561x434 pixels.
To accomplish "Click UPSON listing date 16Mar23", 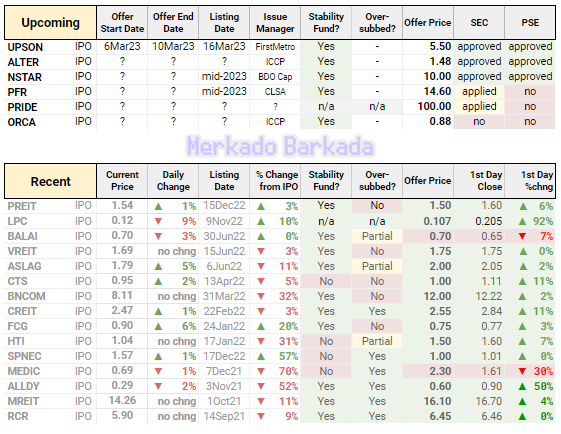I will point(224,47).
